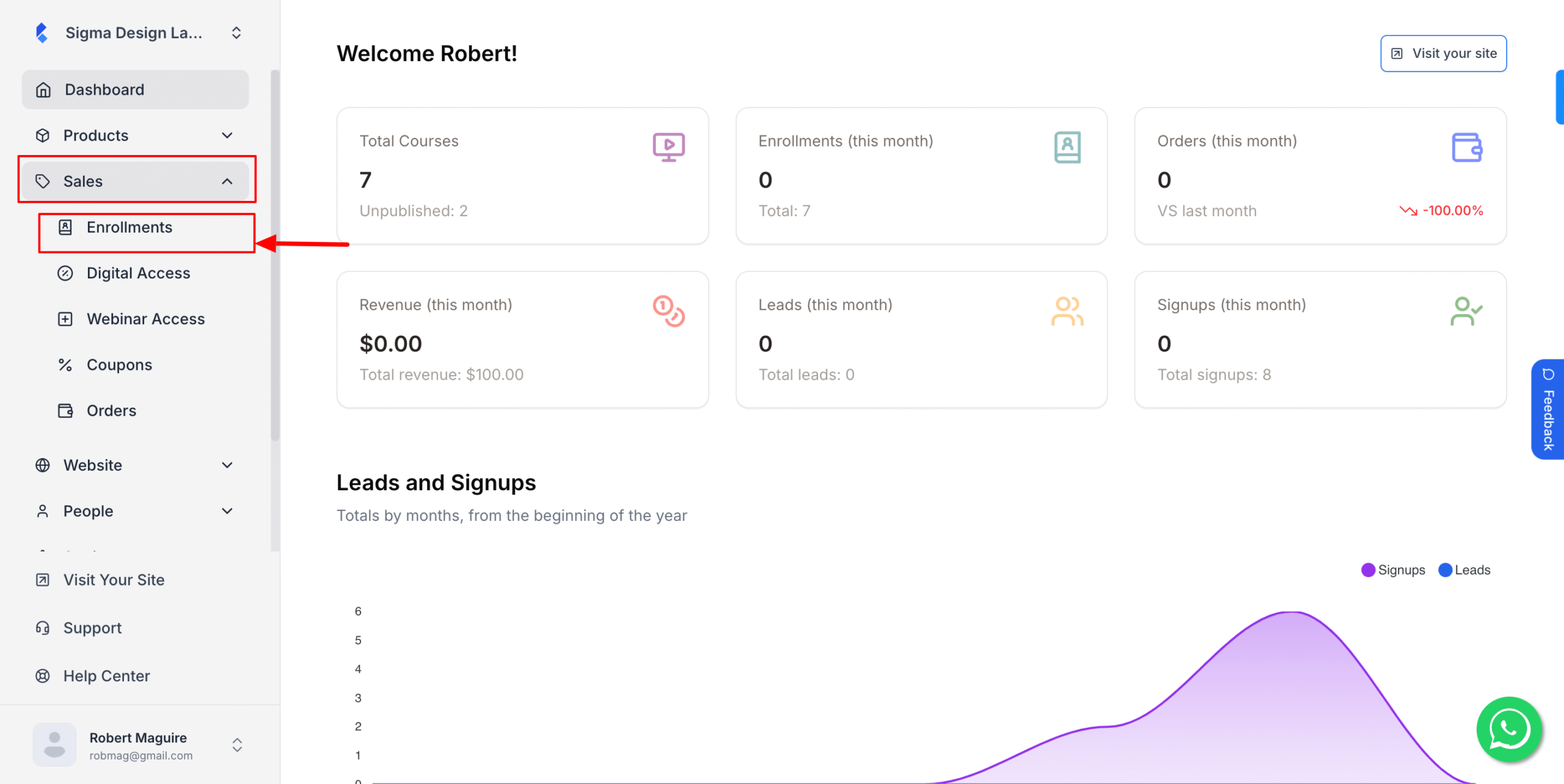
Task: Click Robert Maguire avatar thumbnail
Action: (54, 745)
